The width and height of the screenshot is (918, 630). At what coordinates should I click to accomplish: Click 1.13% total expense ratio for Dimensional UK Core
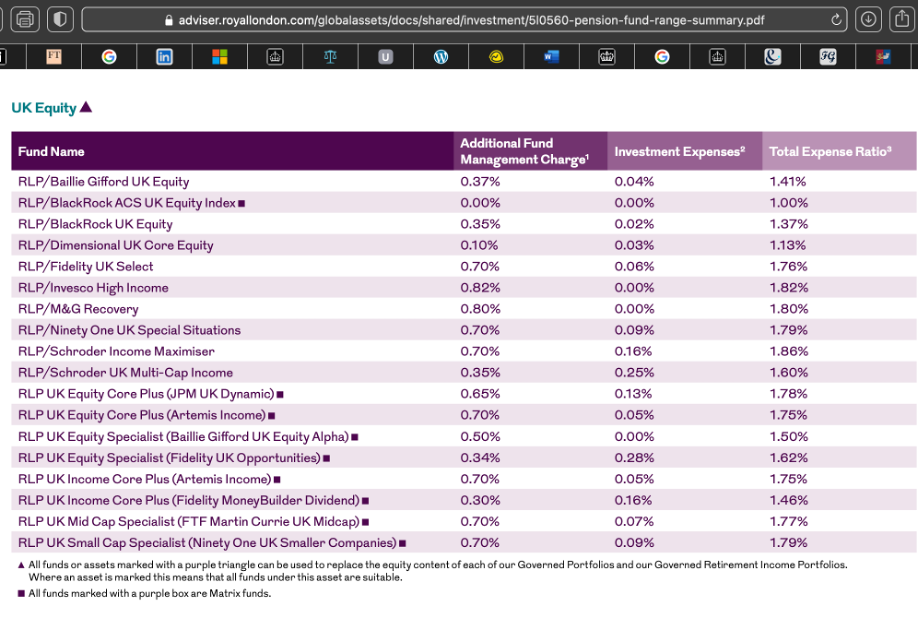point(788,245)
